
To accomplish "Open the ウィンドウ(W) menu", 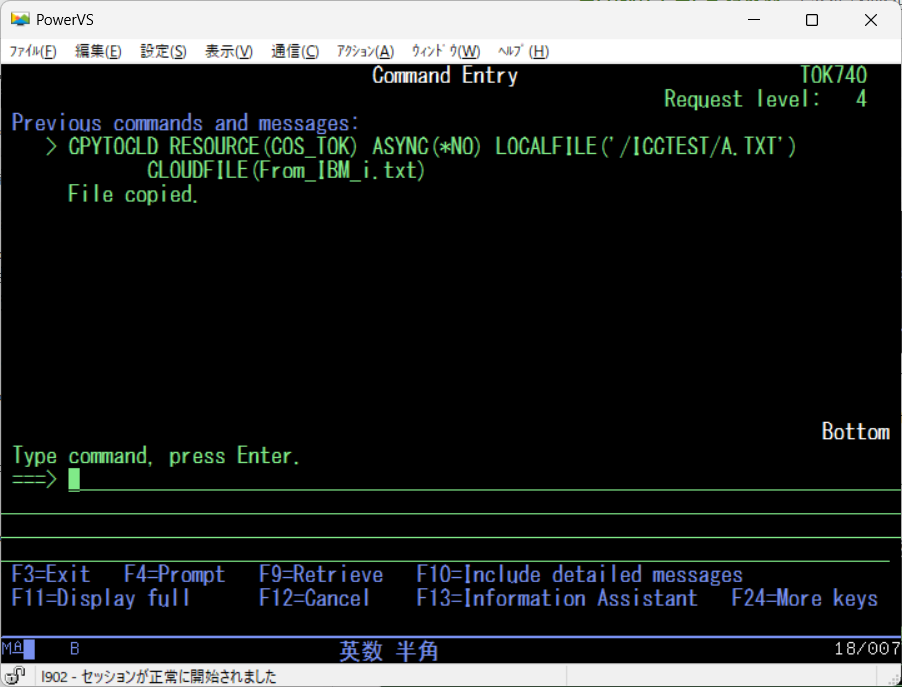I will (446, 51).
